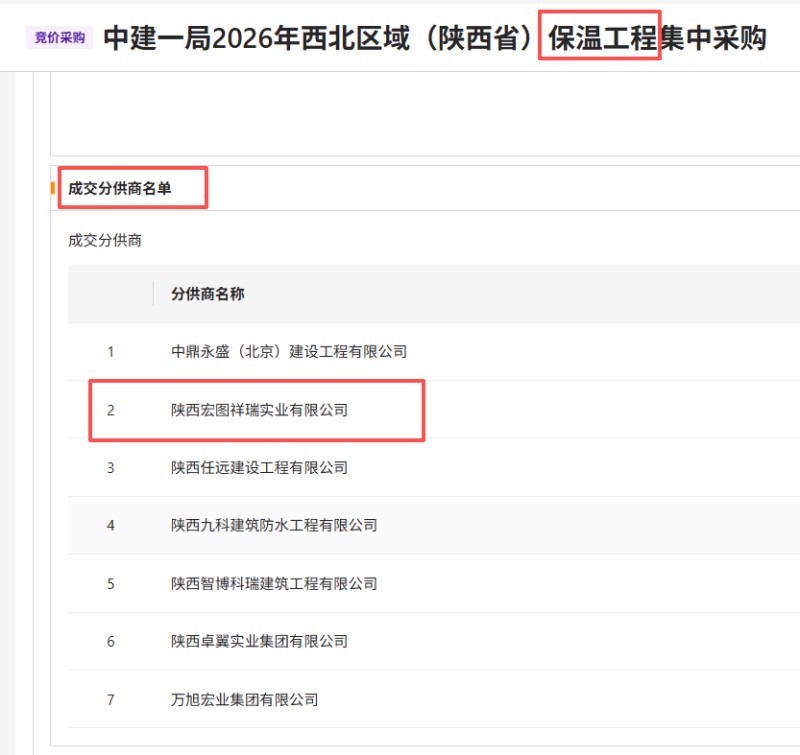Click the 分供商名称 column header

[x=208, y=294]
